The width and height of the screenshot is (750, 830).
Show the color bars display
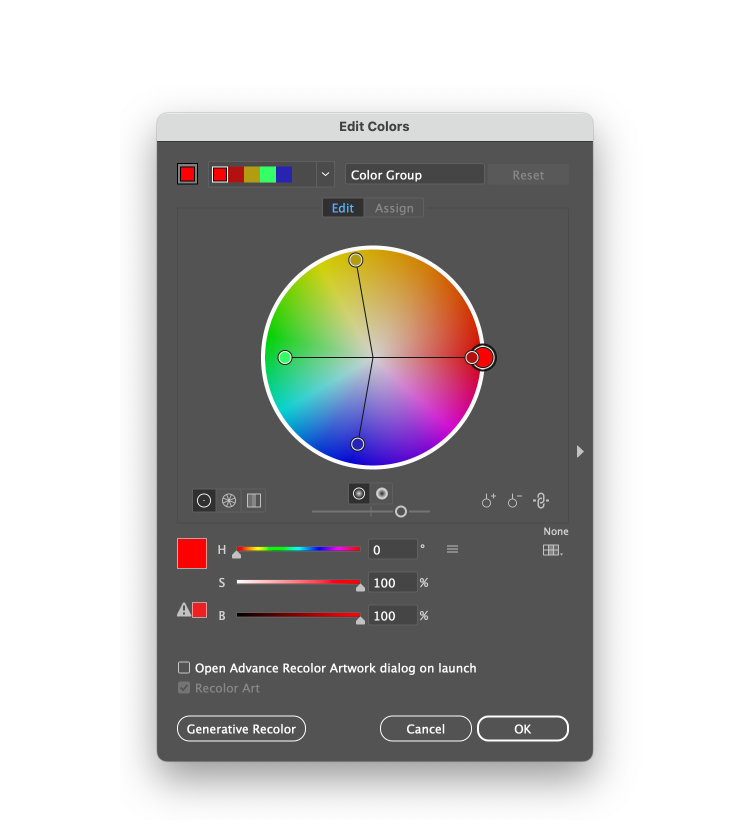click(254, 500)
